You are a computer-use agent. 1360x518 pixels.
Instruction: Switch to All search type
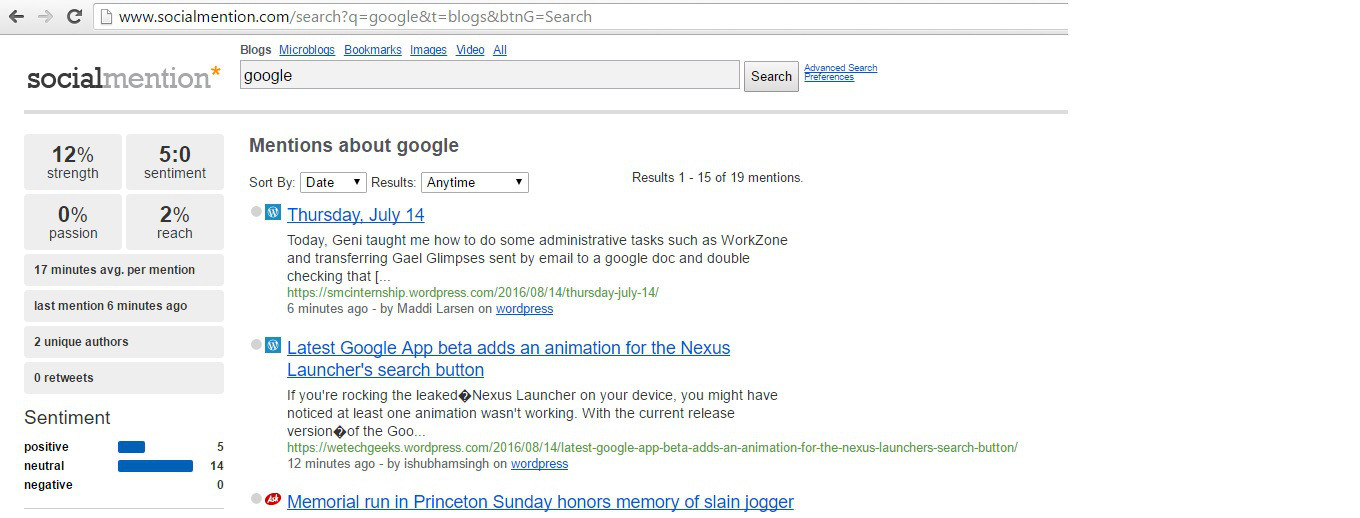coord(500,50)
